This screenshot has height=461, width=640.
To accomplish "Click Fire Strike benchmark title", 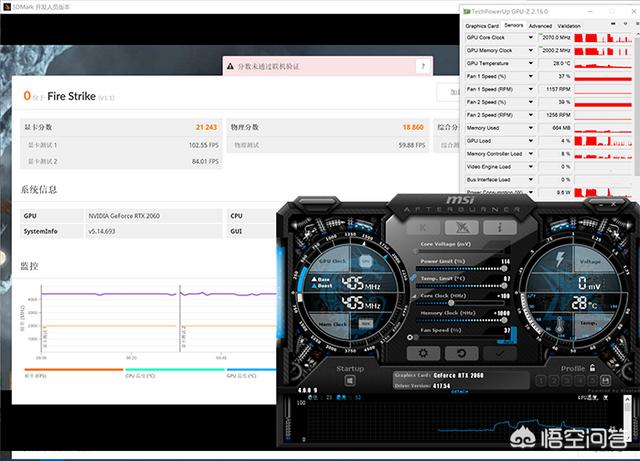I will [71, 96].
